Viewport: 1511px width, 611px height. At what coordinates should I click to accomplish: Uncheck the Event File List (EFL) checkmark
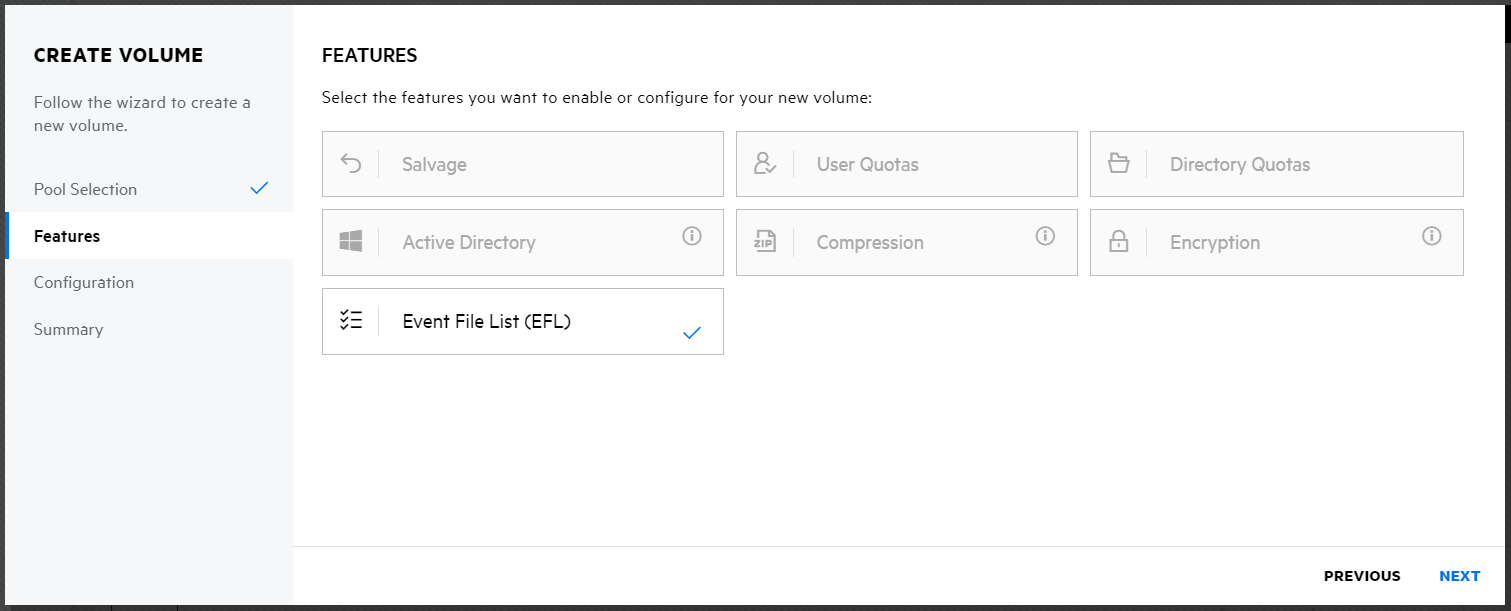(692, 334)
